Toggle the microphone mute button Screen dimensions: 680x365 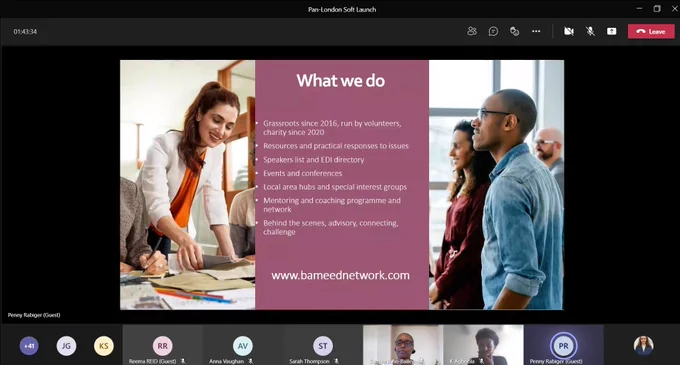pyautogui.click(x=590, y=31)
